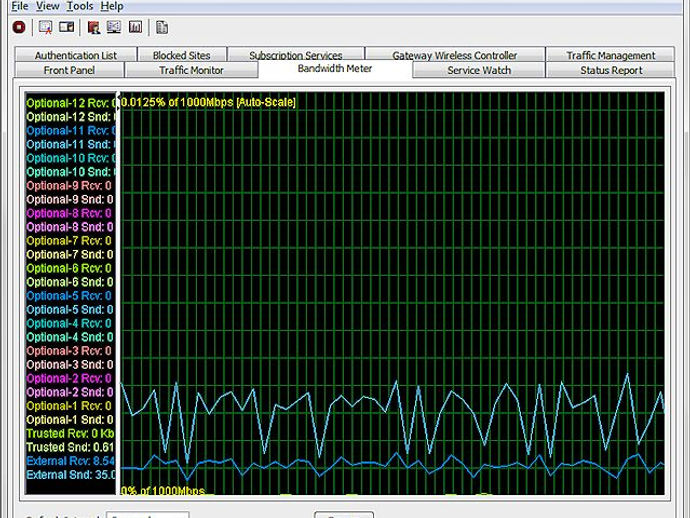Open the Help menu

pos(112,6)
